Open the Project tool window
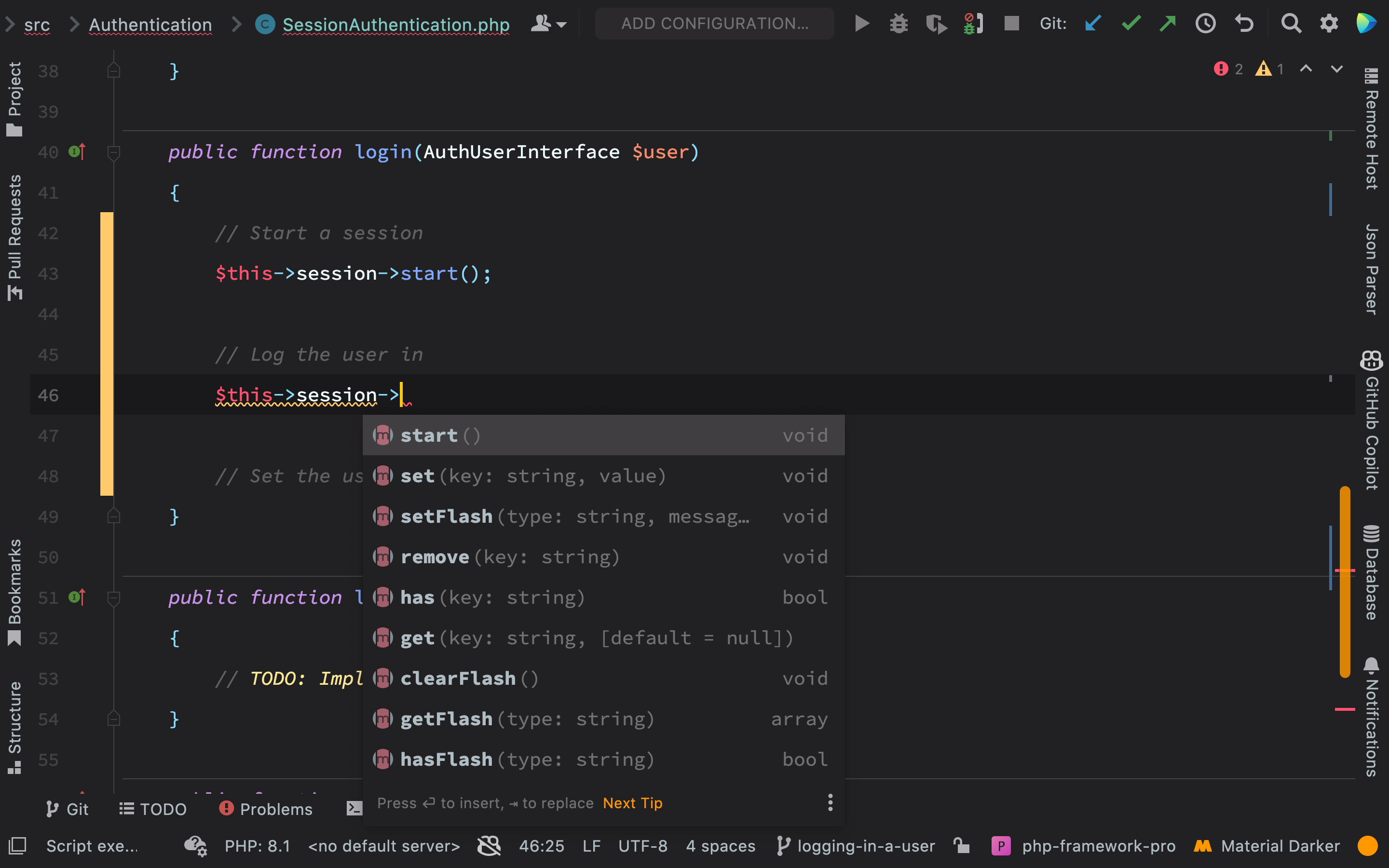 [14, 99]
